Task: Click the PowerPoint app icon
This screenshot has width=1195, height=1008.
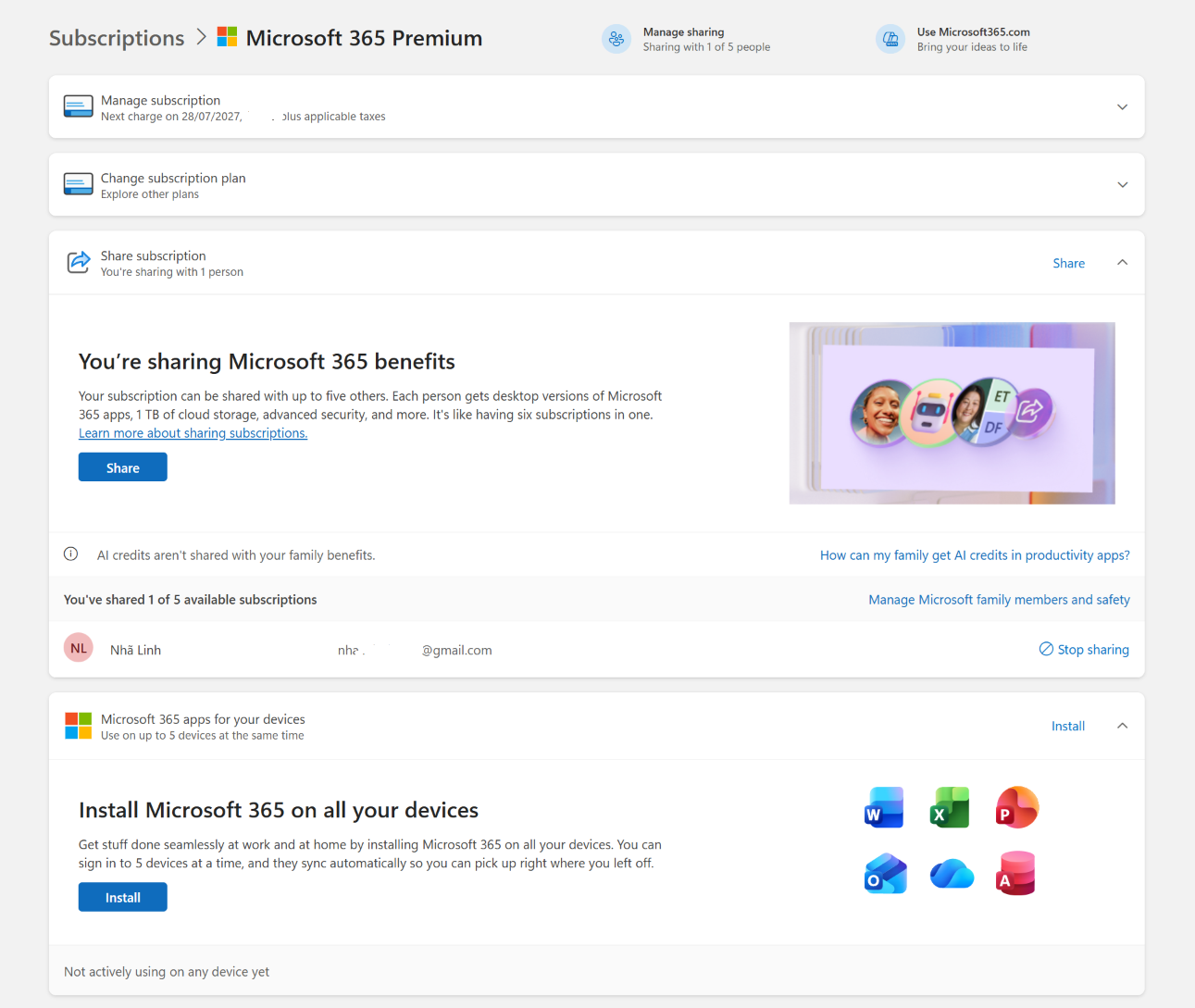Action: [1016, 807]
